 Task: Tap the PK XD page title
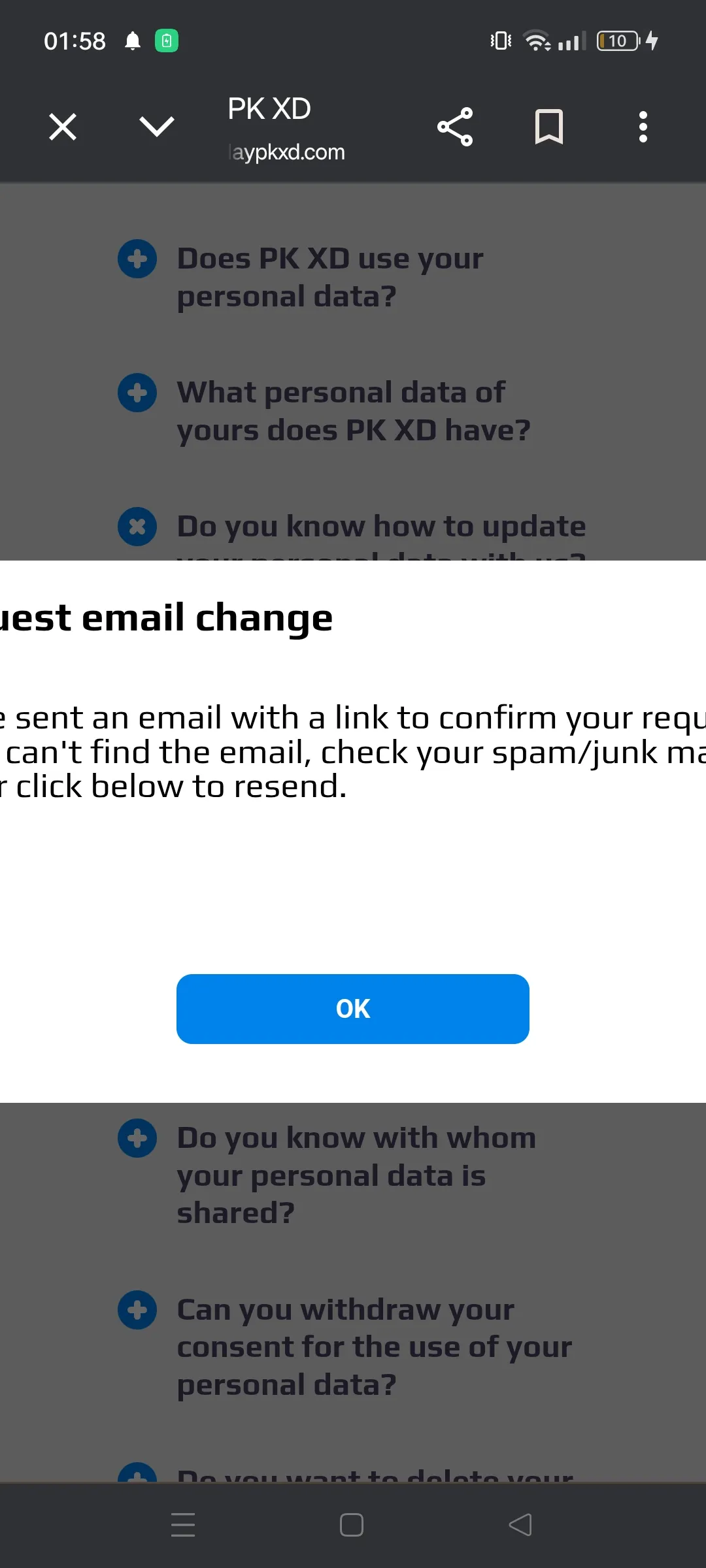click(x=269, y=108)
